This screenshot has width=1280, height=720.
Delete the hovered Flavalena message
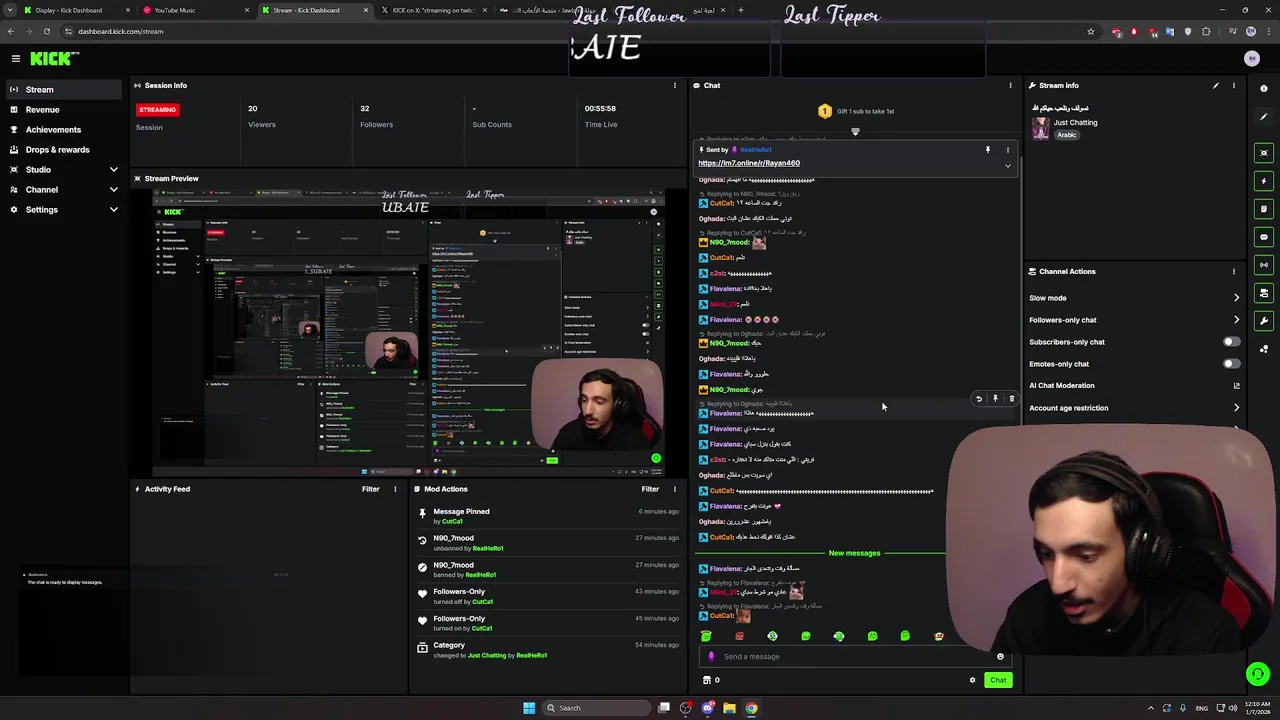click(1011, 399)
